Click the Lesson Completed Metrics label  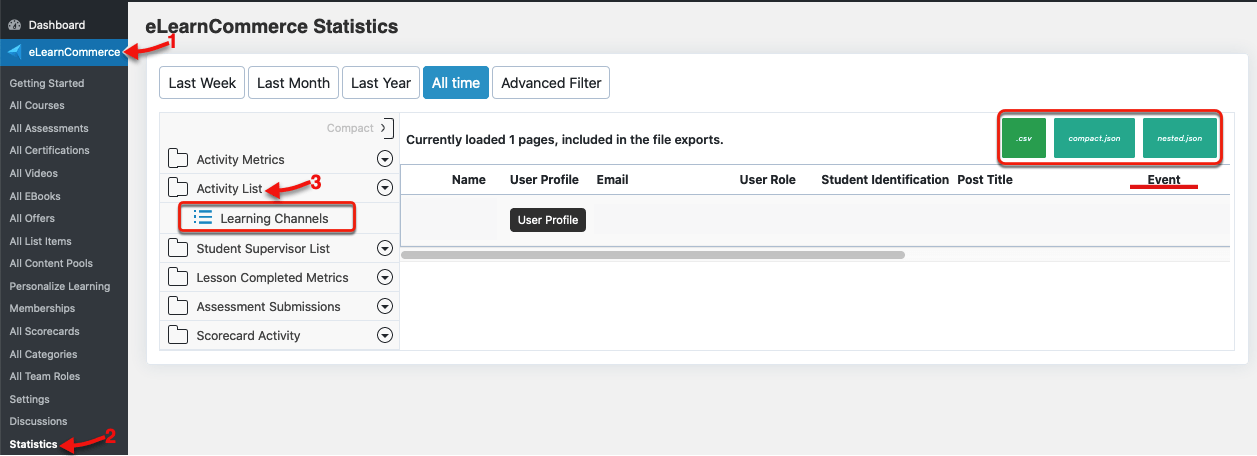[272, 277]
